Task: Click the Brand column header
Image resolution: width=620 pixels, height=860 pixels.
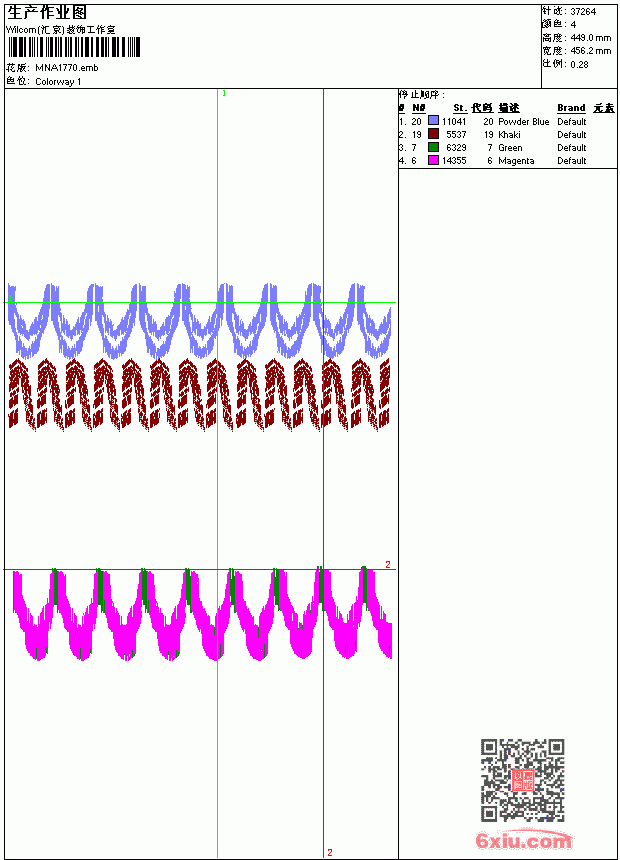Action: tap(571, 108)
